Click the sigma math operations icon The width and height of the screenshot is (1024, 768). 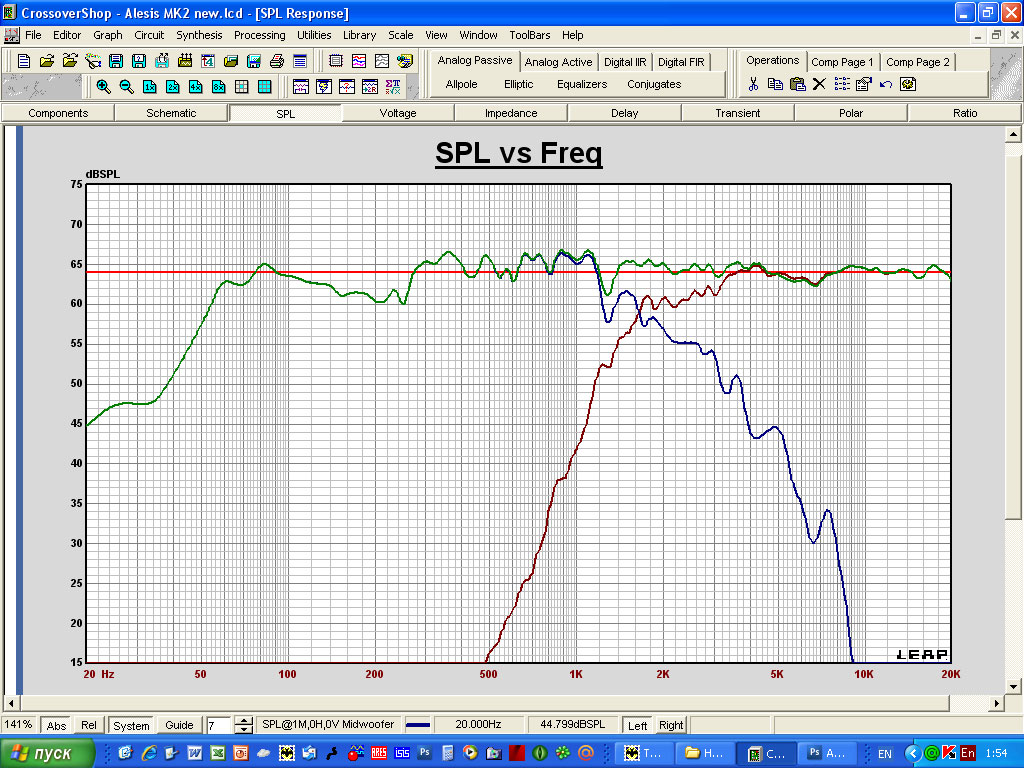(x=393, y=86)
